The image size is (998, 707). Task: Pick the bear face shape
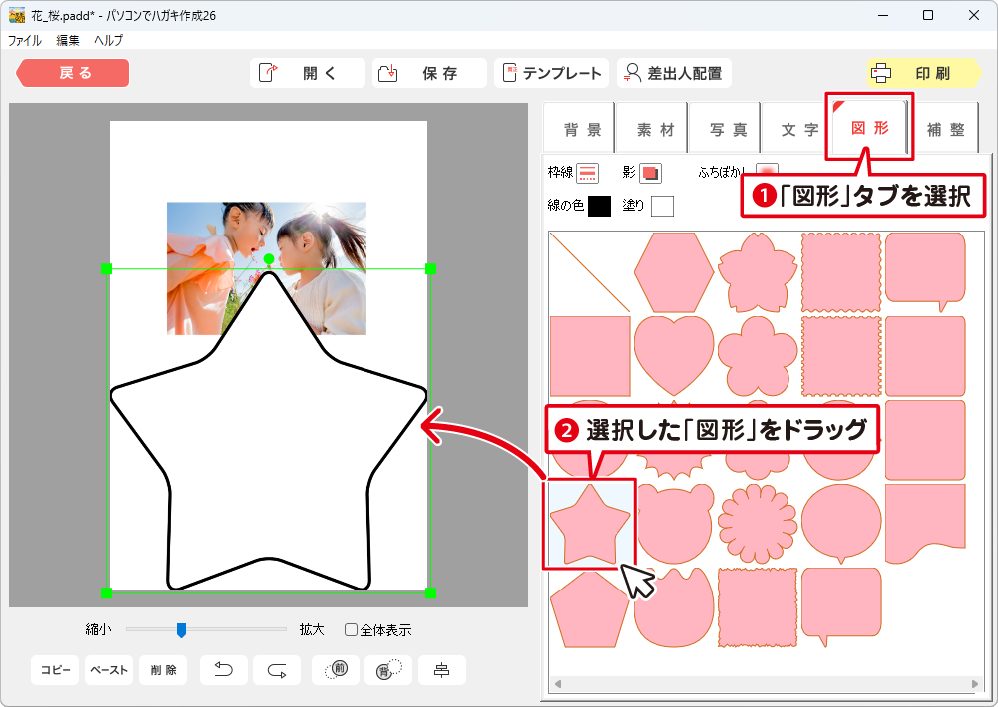point(674,522)
